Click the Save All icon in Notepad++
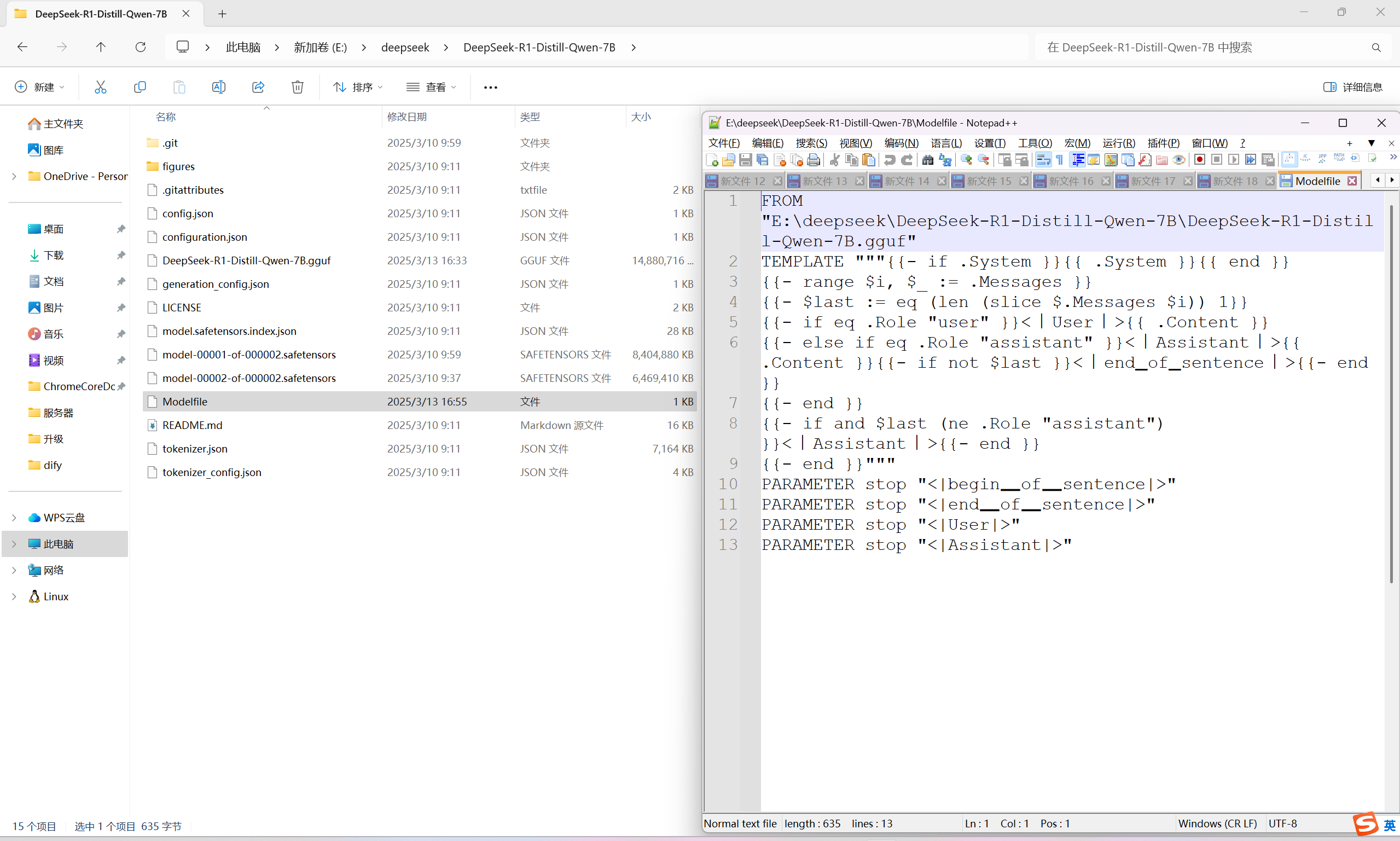 pos(763,160)
